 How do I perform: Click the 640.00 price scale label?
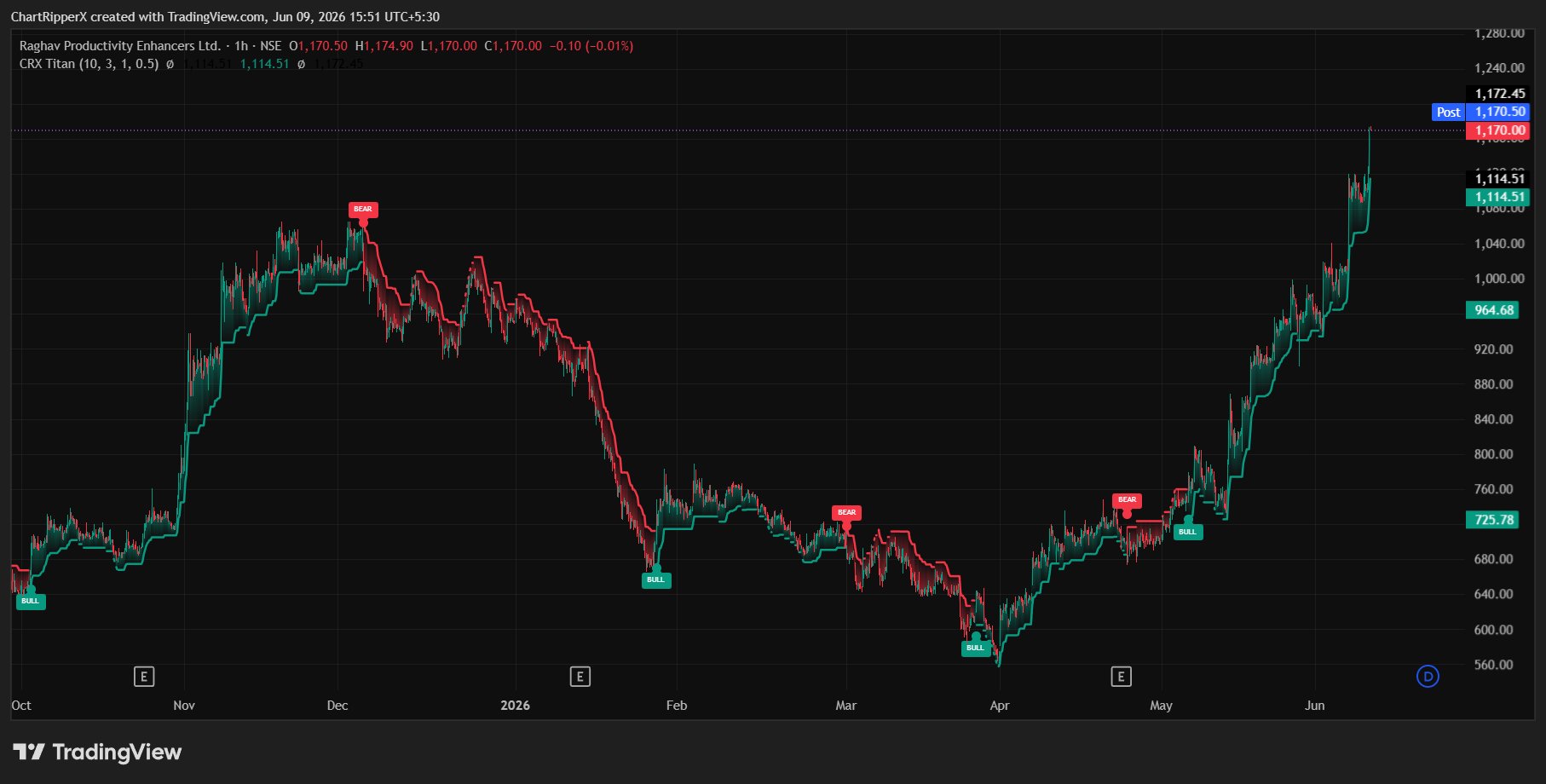[1493, 594]
